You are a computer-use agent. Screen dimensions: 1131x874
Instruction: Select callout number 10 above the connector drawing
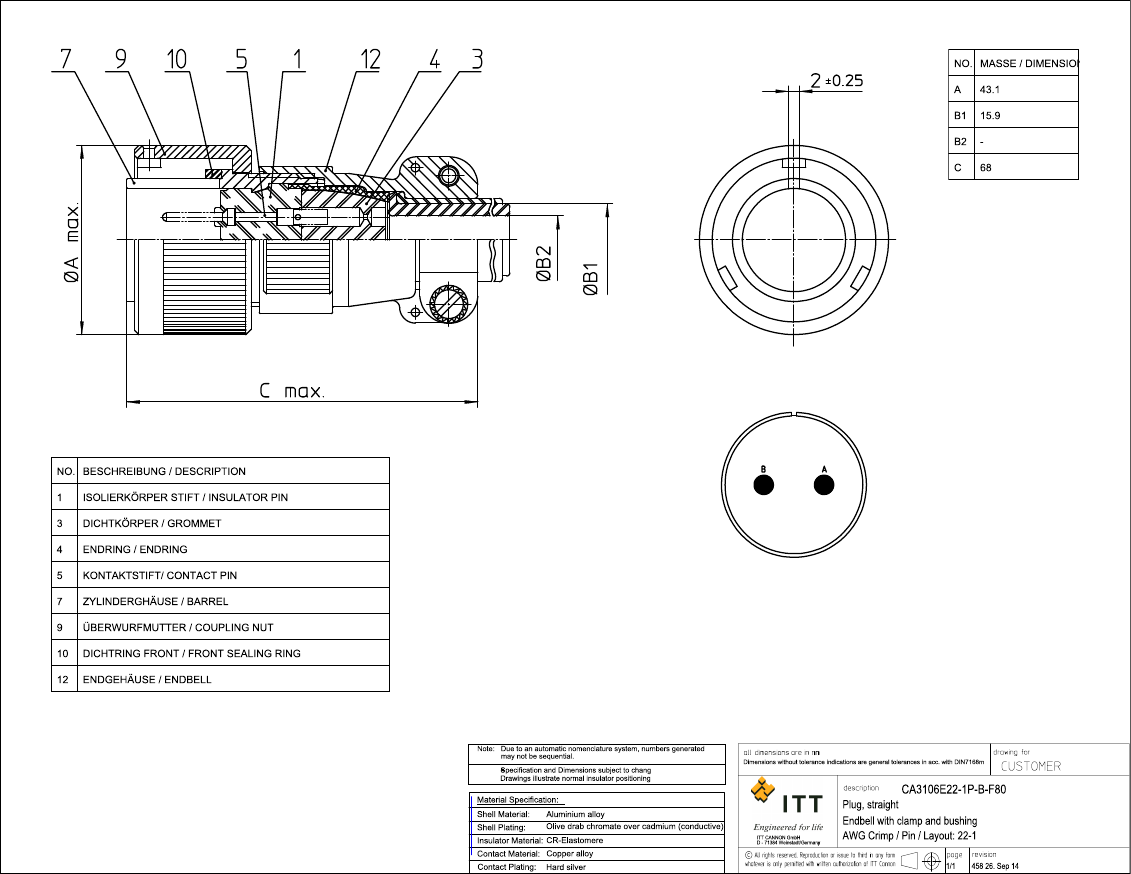coord(177,59)
